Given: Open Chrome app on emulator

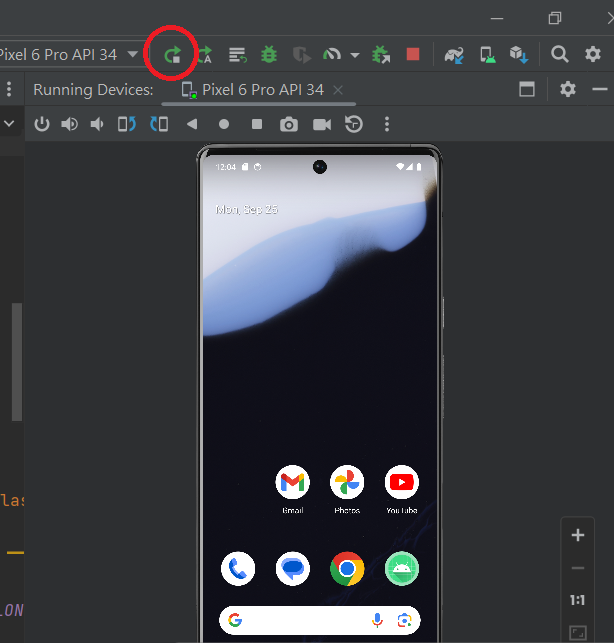Looking at the screenshot, I should pos(347,569).
